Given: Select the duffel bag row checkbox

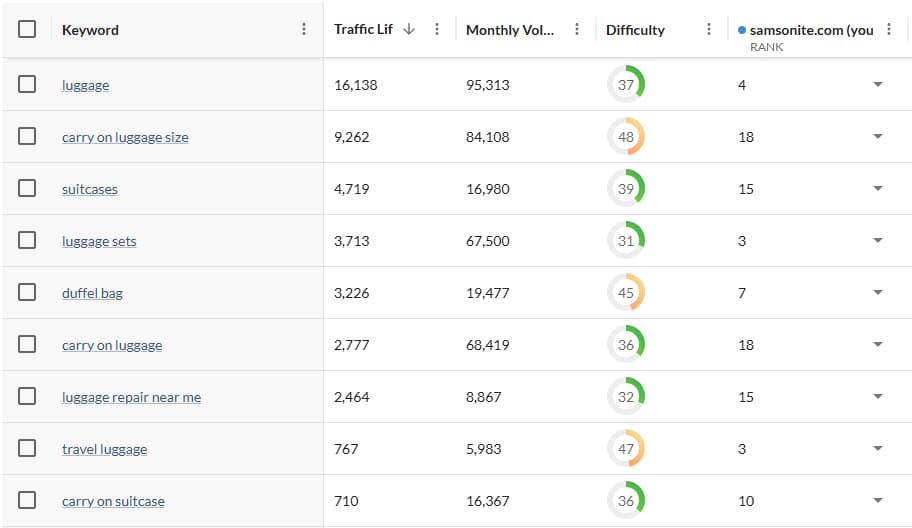Looking at the screenshot, I should click(27, 292).
